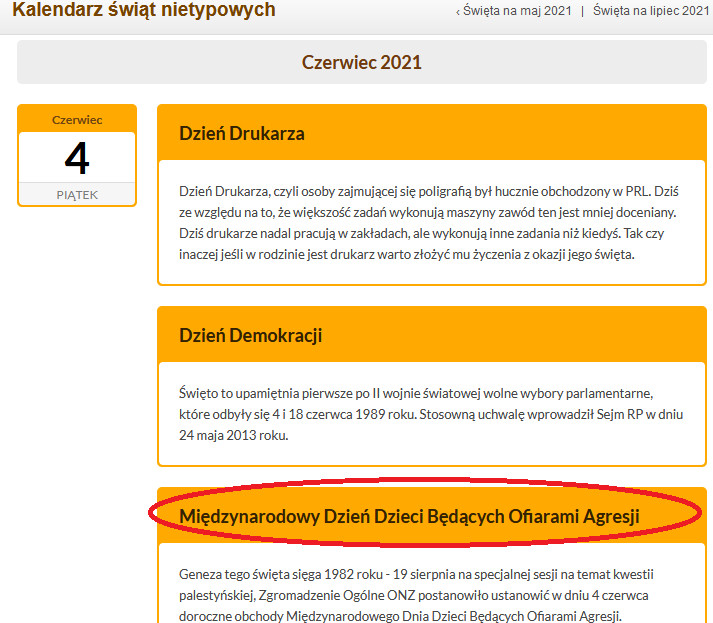This screenshot has width=713, height=623.
Task: Go to Święta na lipiec 2021
Action: (x=651, y=11)
